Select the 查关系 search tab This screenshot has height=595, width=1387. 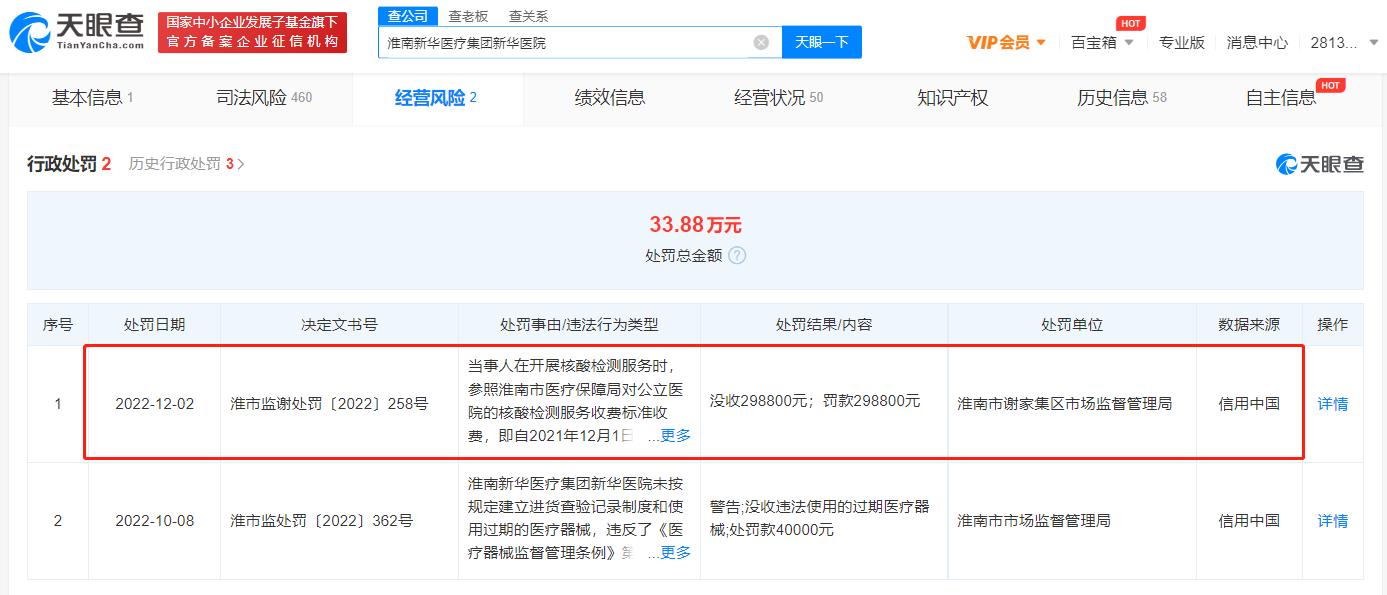pyautogui.click(x=528, y=16)
